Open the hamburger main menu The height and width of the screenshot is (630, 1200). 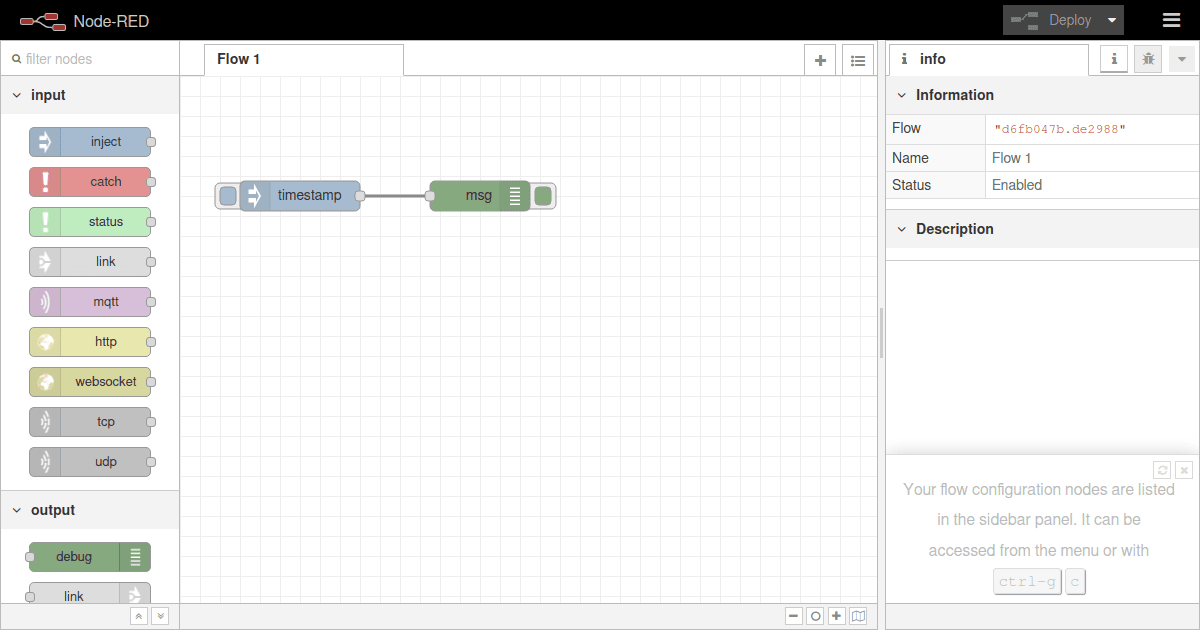[1171, 20]
